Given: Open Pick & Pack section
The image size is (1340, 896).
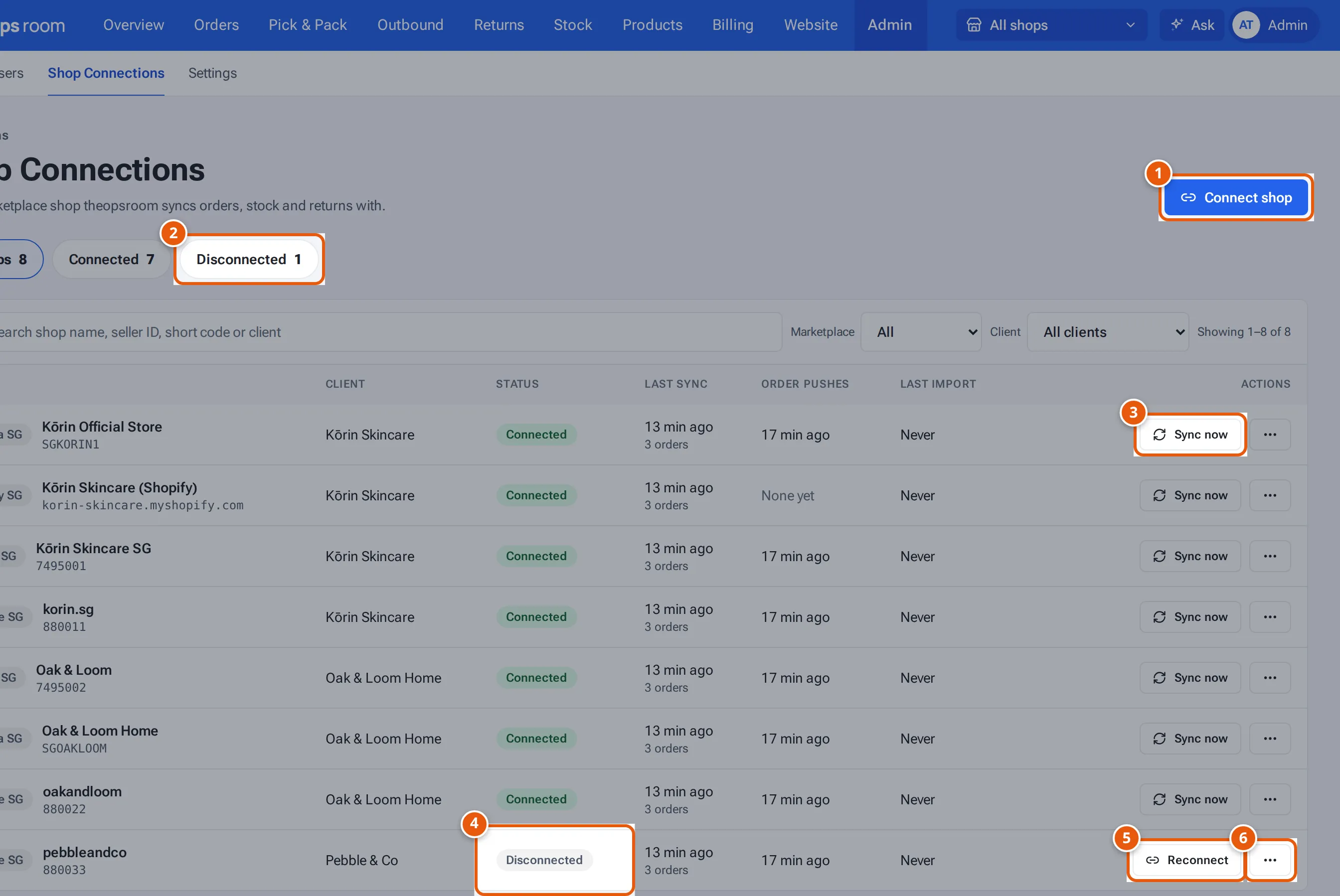Looking at the screenshot, I should 308,25.
